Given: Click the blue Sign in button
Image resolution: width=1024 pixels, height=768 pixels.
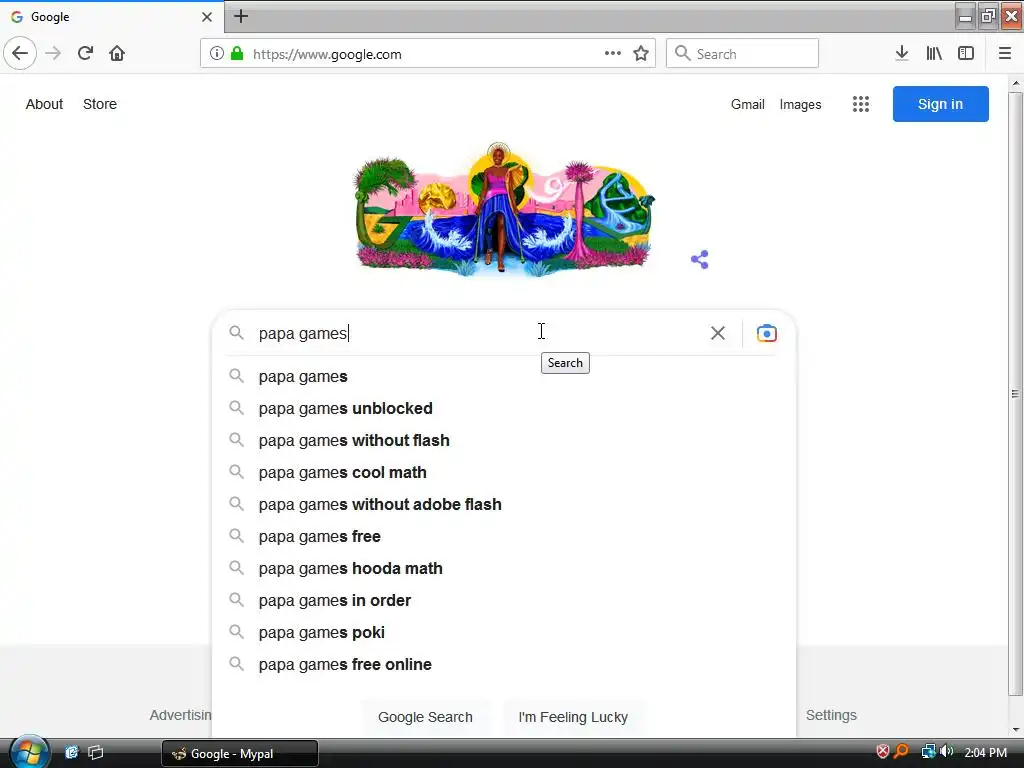Looking at the screenshot, I should point(940,104).
